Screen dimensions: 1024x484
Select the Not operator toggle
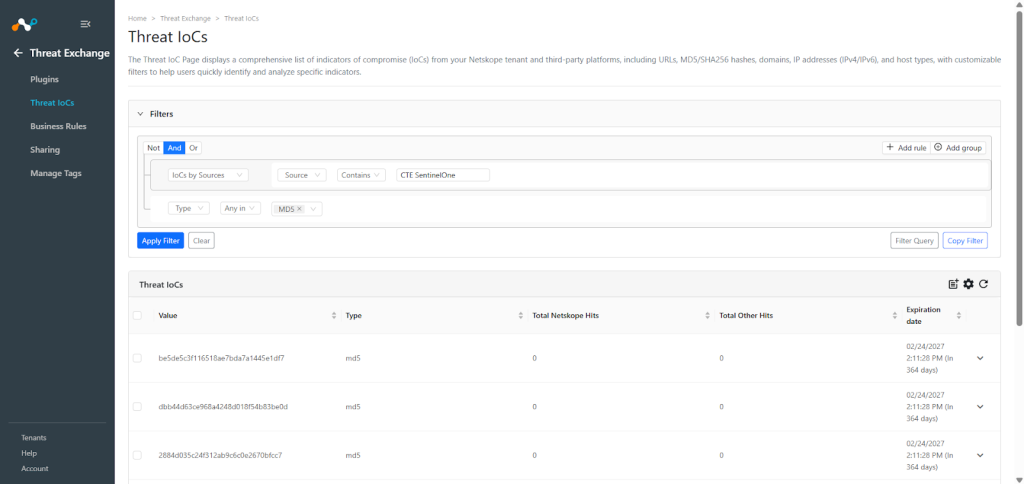(153, 148)
